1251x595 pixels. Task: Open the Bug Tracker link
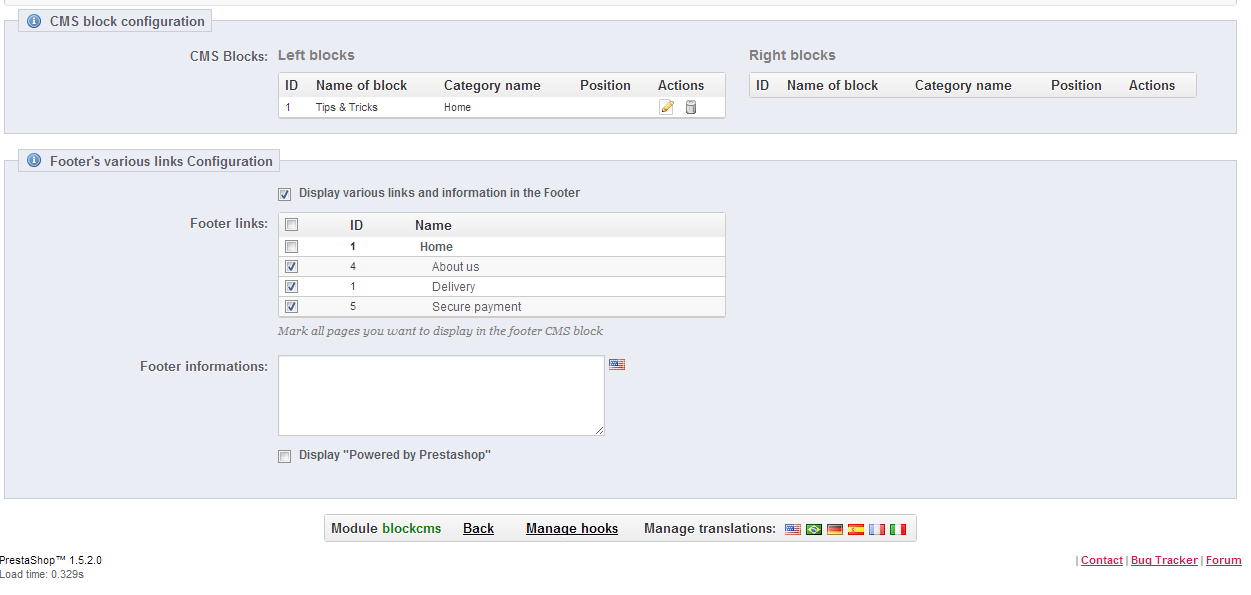1164,561
